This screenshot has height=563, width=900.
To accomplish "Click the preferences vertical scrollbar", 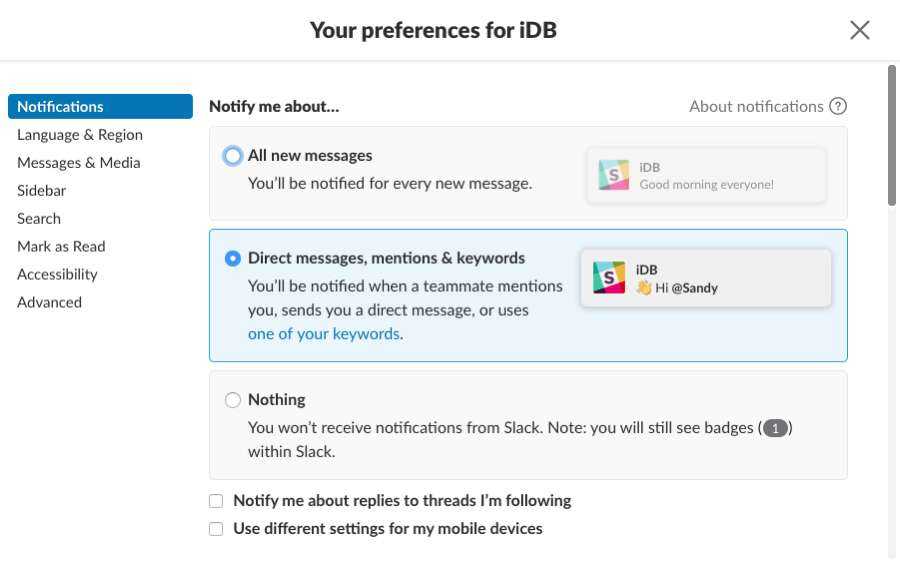I will [892, 135].
